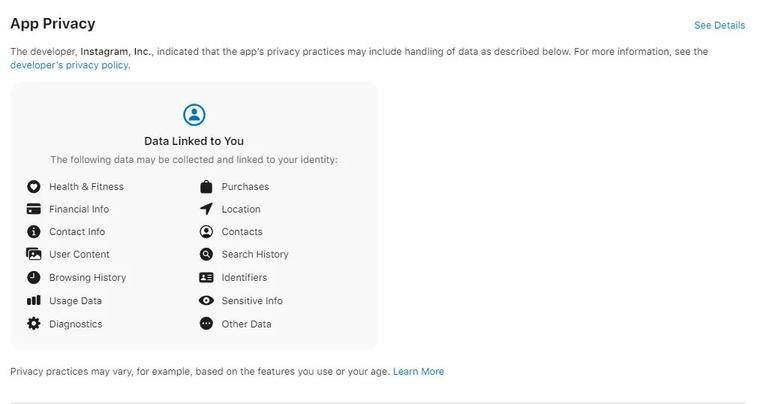Select the Data Linked to You heading
The image size is (760, 404).
194,141
